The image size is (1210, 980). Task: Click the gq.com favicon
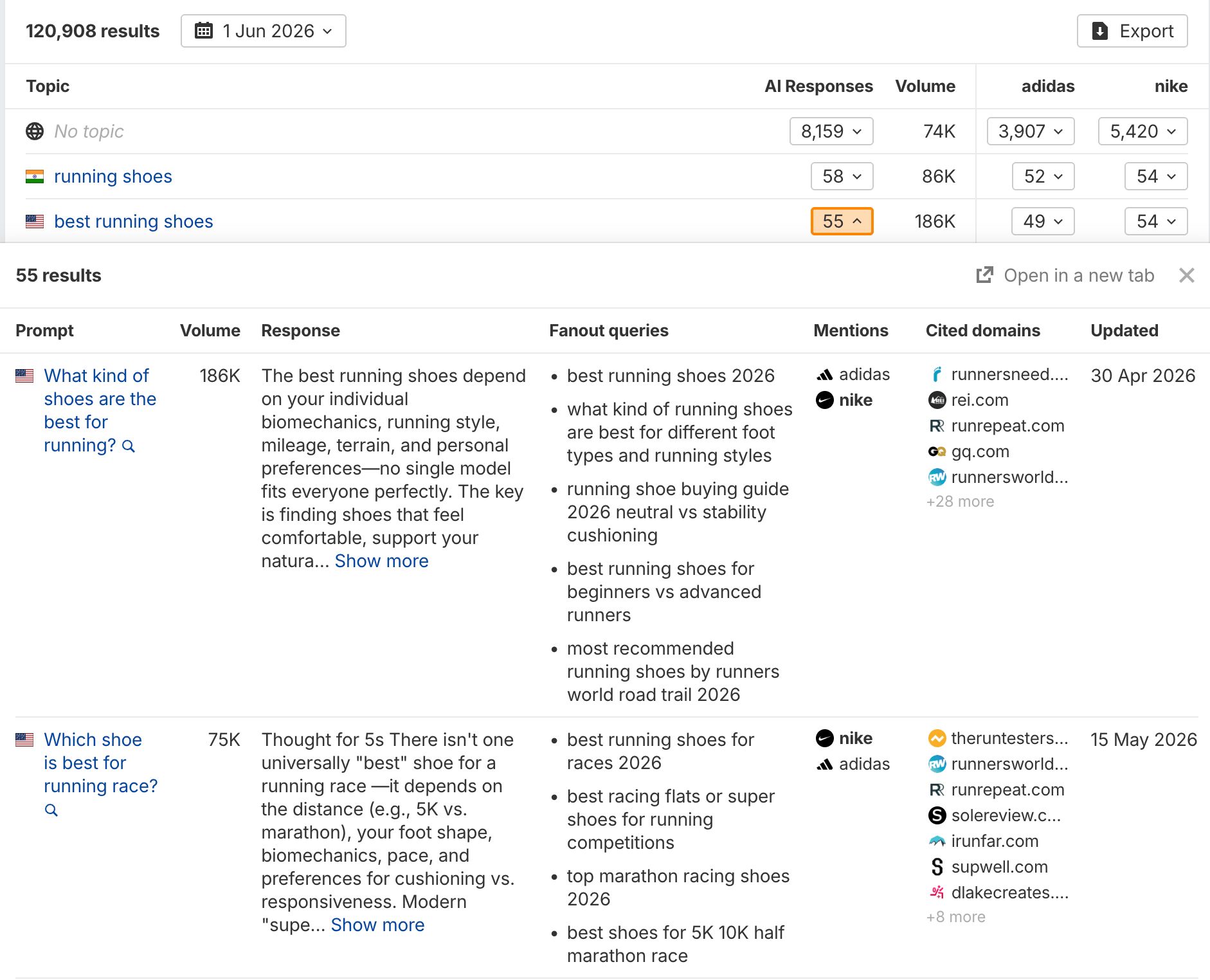[937, 451]
